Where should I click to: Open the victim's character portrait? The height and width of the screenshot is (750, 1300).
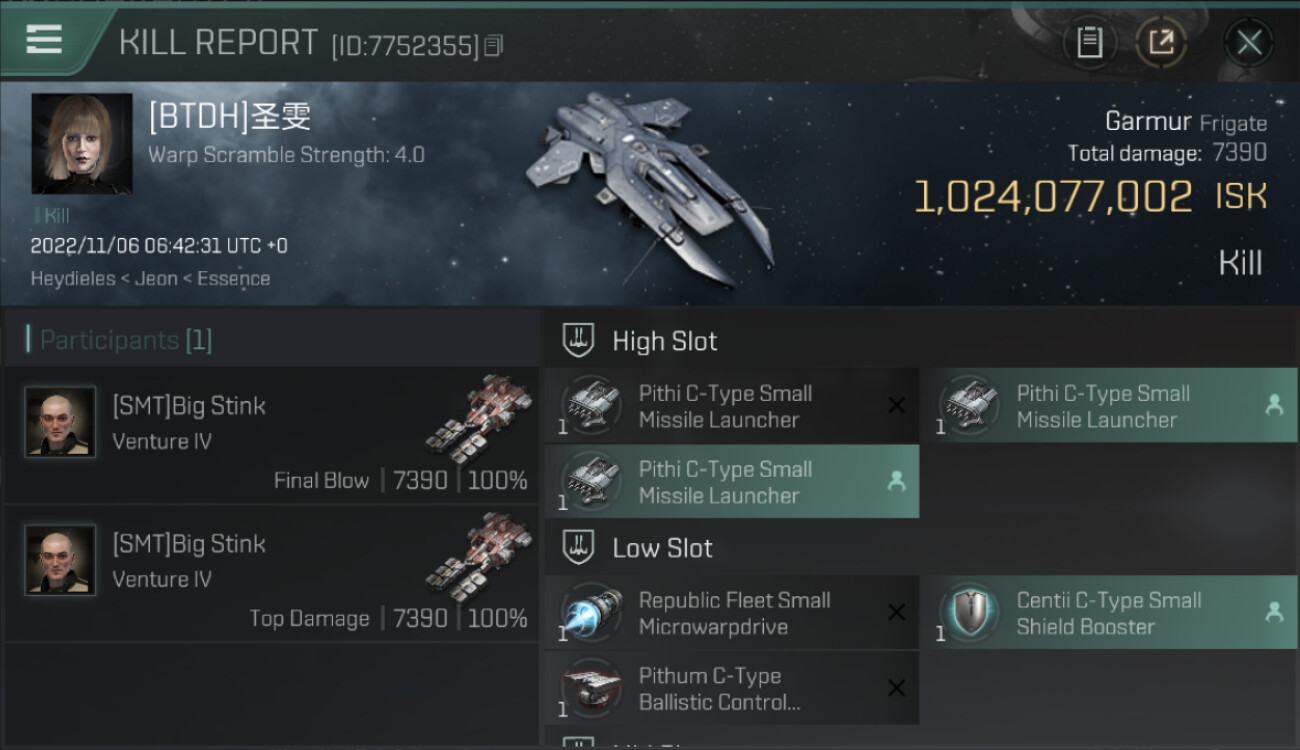[x=82, y=144]
